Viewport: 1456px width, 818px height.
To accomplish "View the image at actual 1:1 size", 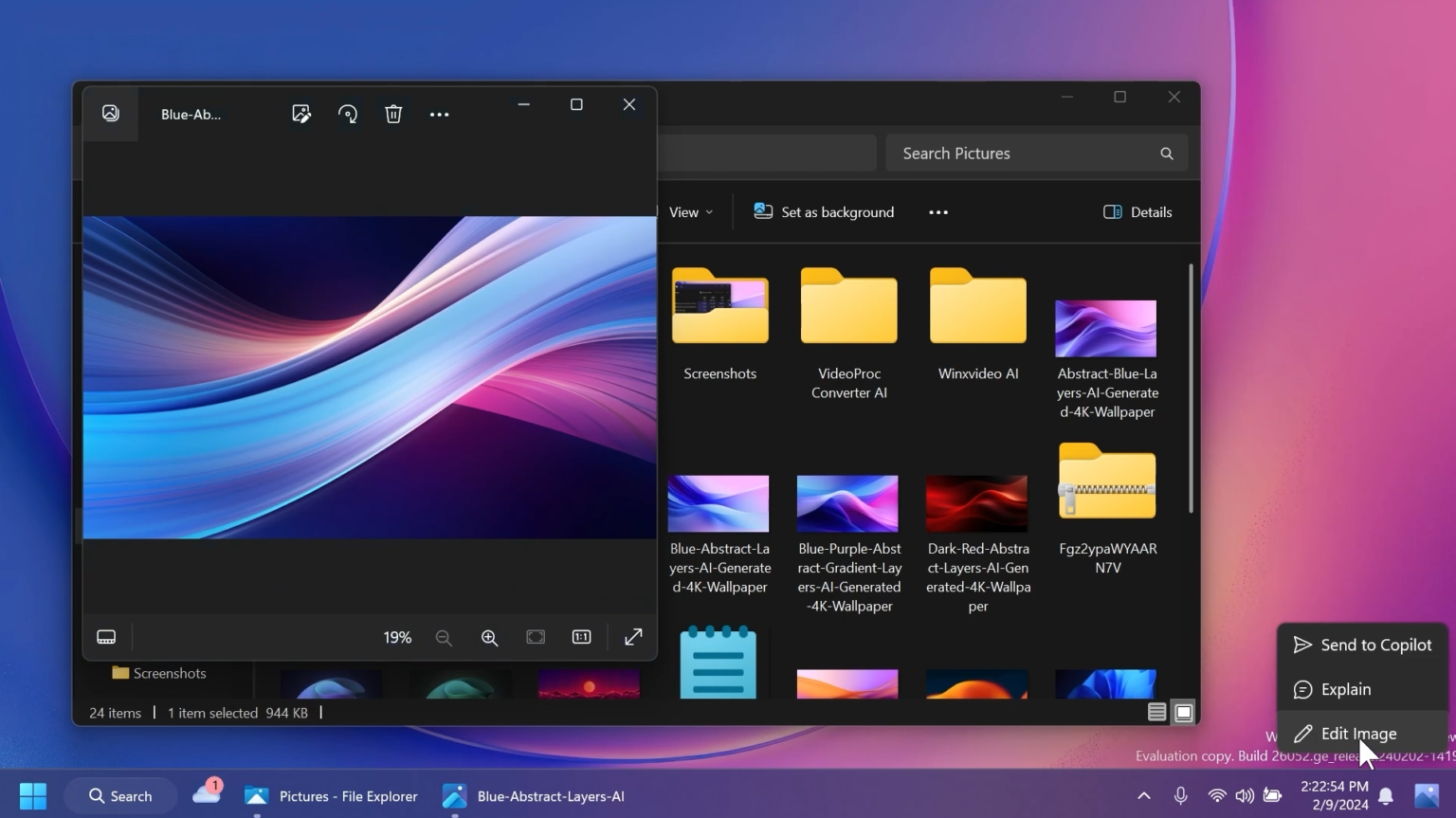I will coord(580,637).
